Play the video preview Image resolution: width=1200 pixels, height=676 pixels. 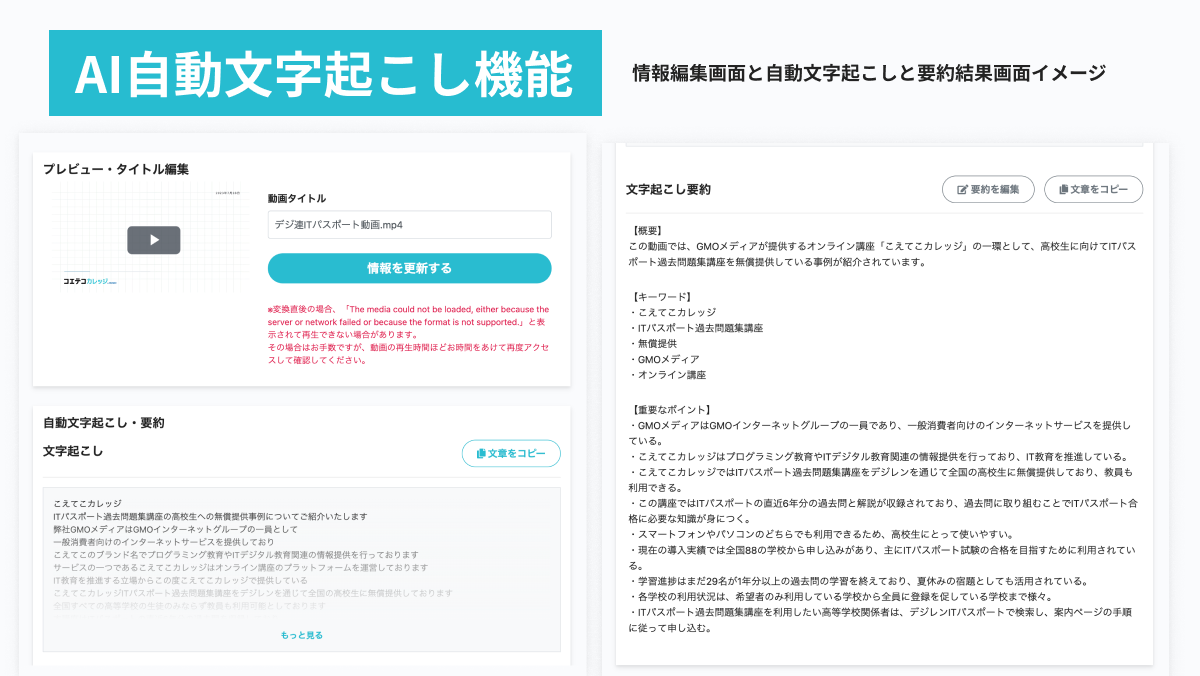(153, 240)
